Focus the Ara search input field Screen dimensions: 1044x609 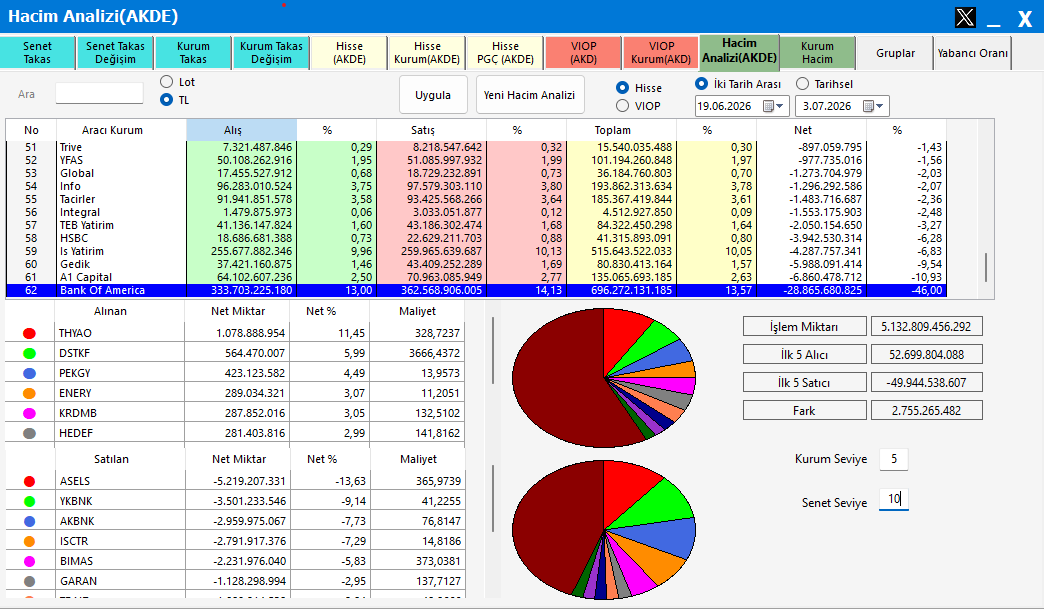pyautogui.click(x=99, y=93)
